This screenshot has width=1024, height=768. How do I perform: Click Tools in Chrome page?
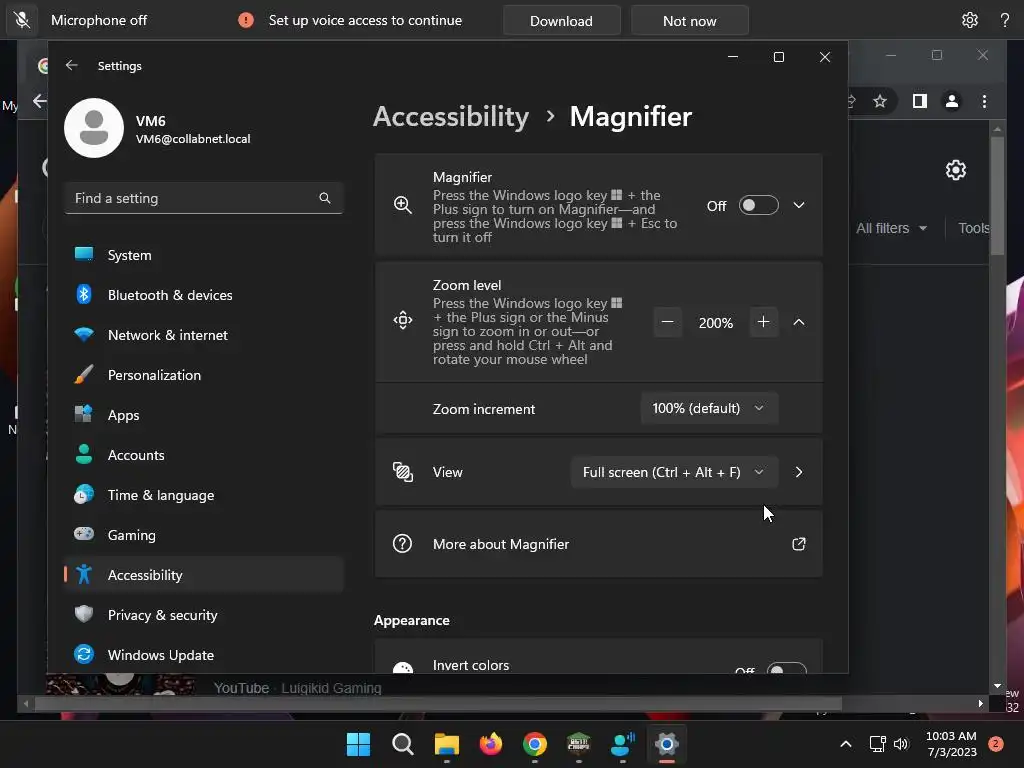pos(974,228)
